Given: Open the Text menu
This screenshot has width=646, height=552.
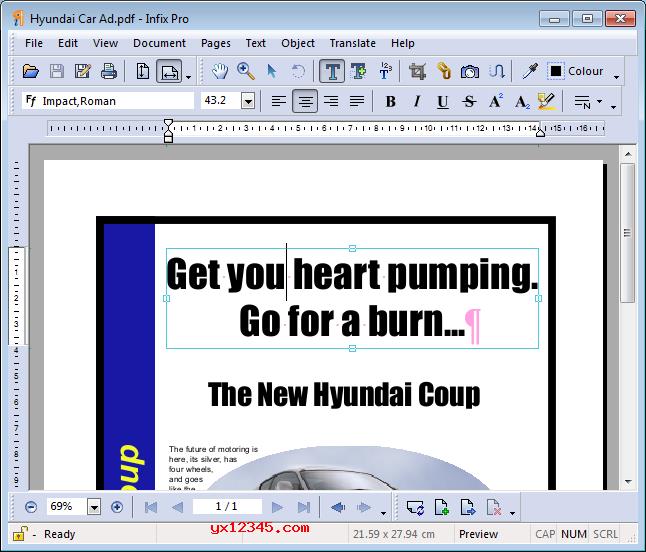Looking at the screenshot, I should [255, 43].
